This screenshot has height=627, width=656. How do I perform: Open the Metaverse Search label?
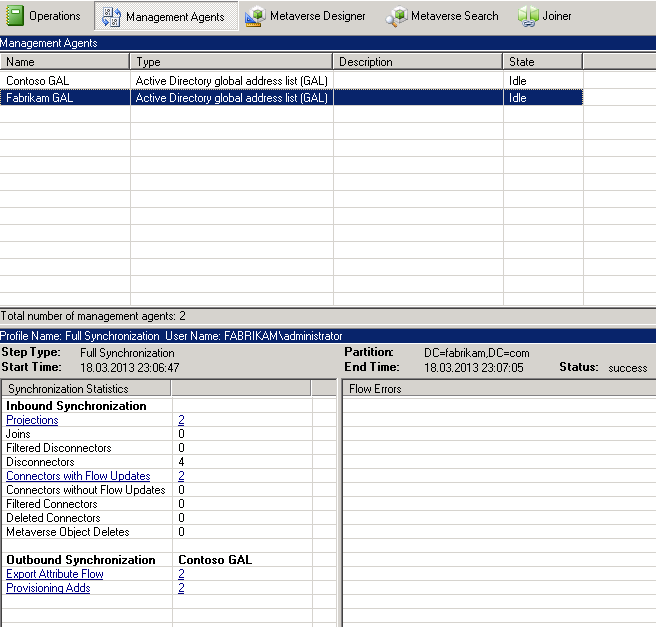click(455, 16)
